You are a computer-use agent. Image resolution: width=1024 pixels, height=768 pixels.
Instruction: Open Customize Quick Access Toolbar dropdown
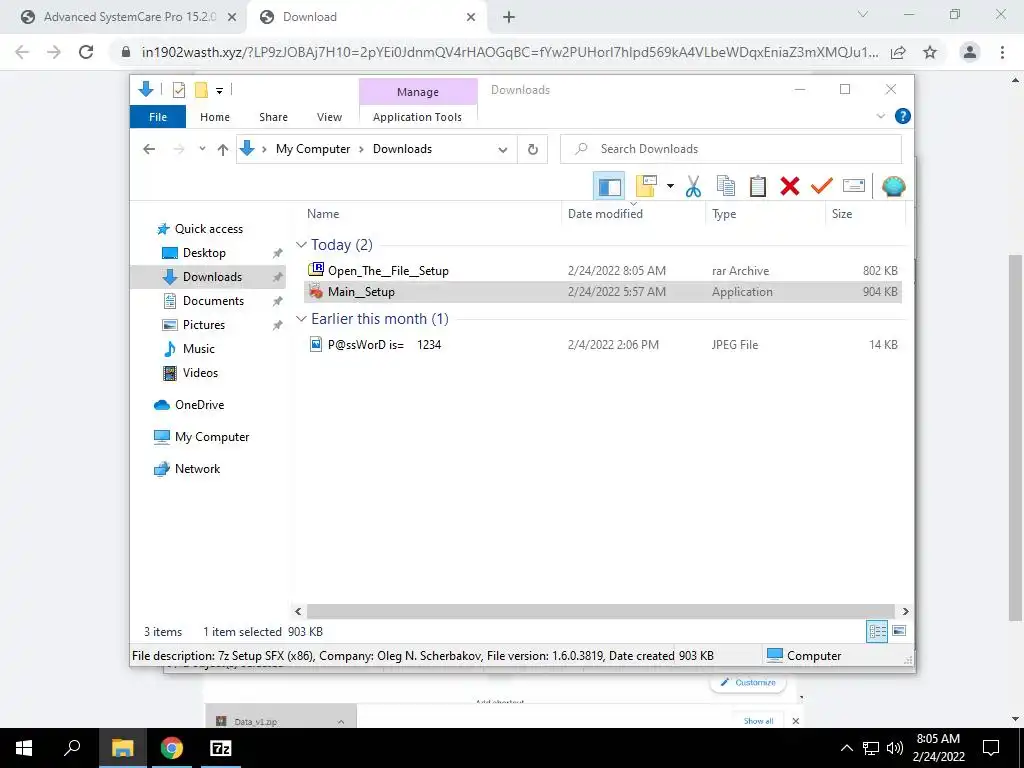click(219, 91)
